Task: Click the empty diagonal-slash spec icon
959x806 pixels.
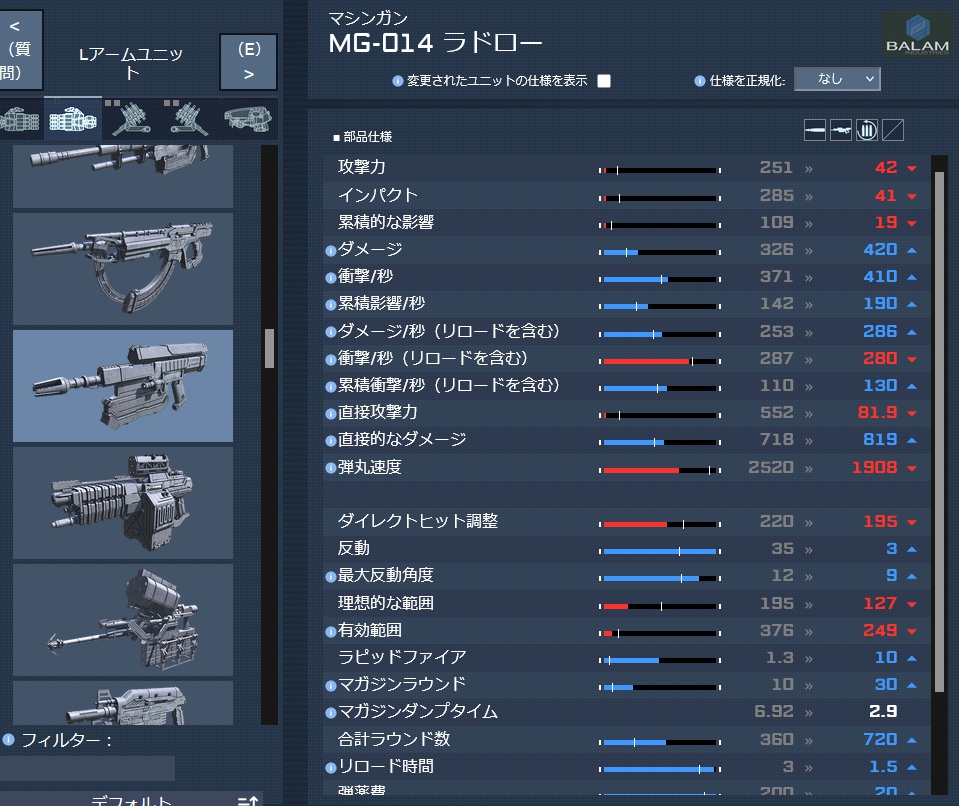Action: pos(893,130)
